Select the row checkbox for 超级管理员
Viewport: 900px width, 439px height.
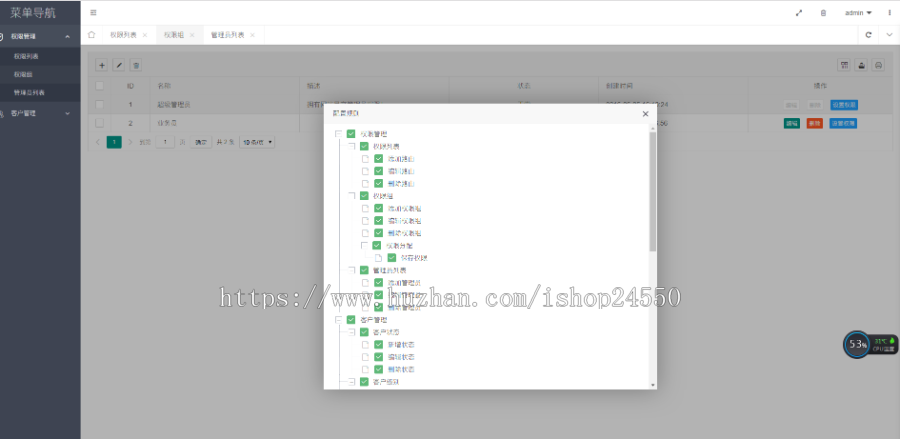pyautogui.click(x=100, y=104)
